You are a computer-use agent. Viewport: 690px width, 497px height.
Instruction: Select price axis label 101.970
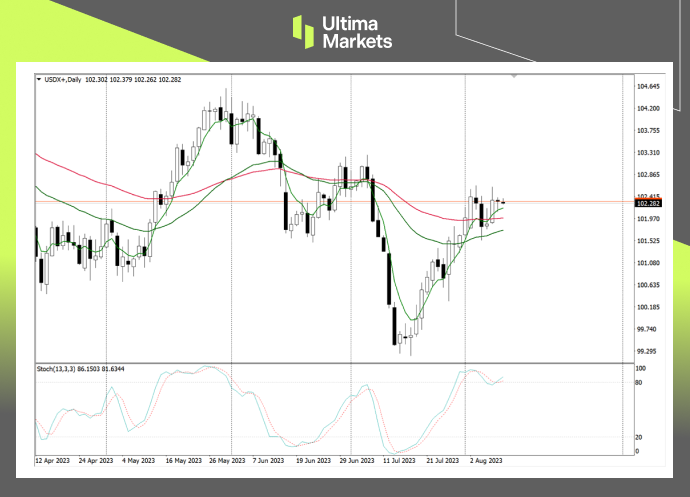(x=648, y=219)
